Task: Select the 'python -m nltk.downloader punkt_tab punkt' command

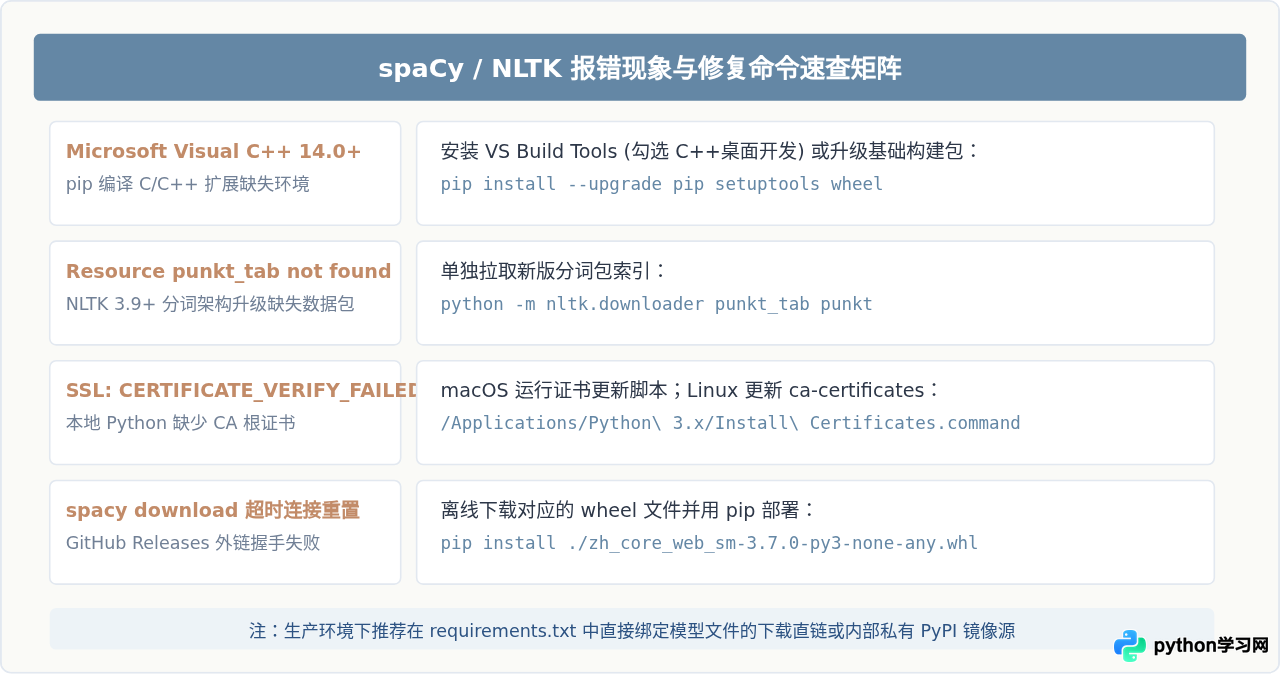Action: (x=657, y=304)
